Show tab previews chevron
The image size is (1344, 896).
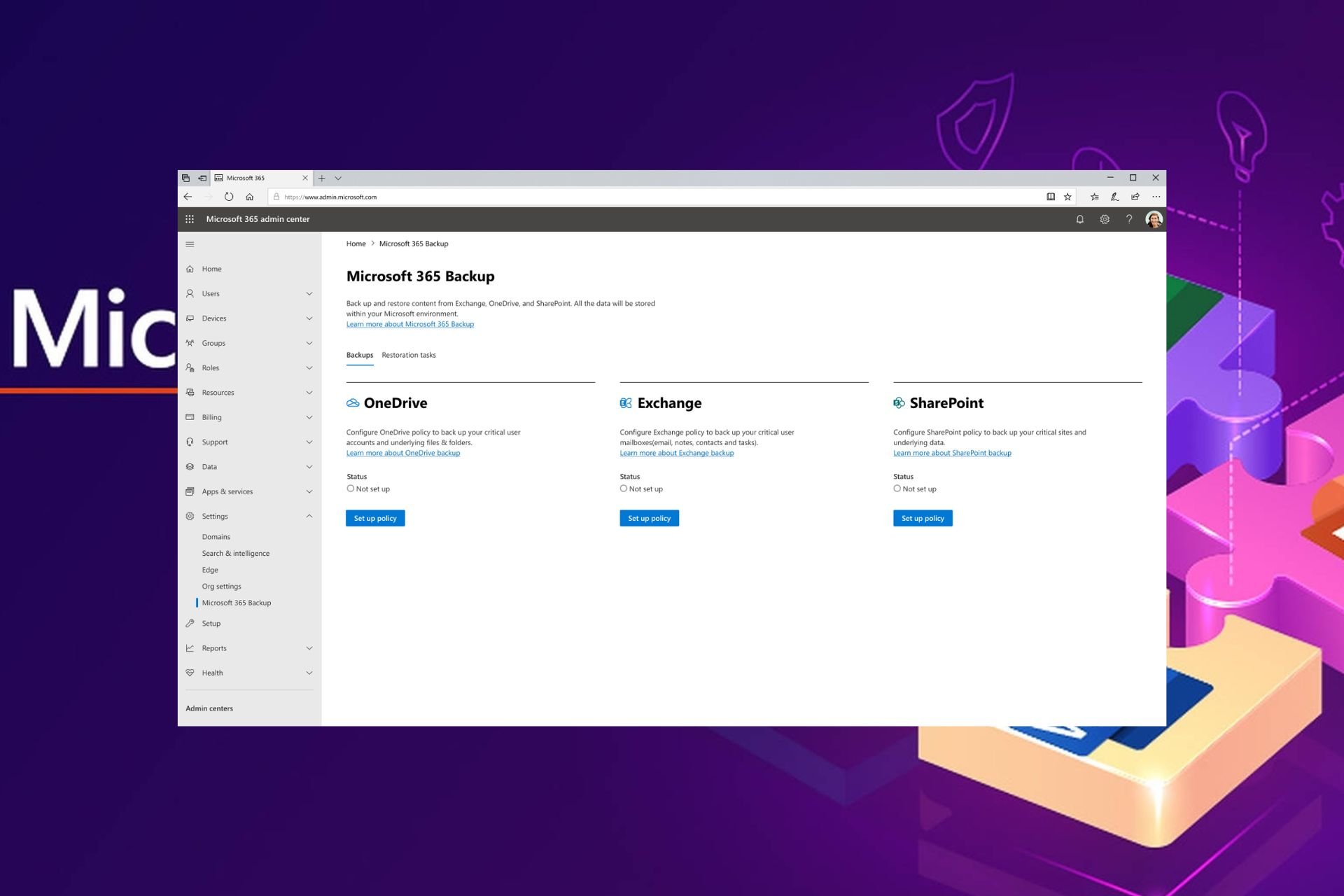(338, 178)
